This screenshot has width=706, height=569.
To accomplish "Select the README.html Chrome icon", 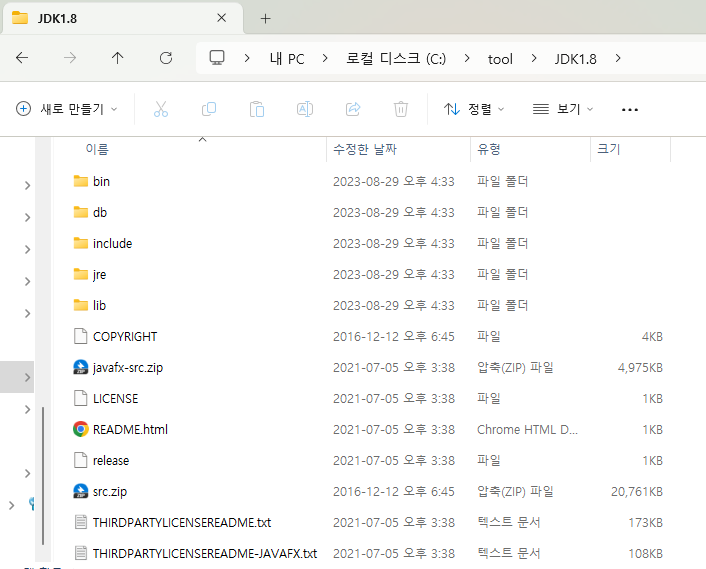I will (81, 429).
